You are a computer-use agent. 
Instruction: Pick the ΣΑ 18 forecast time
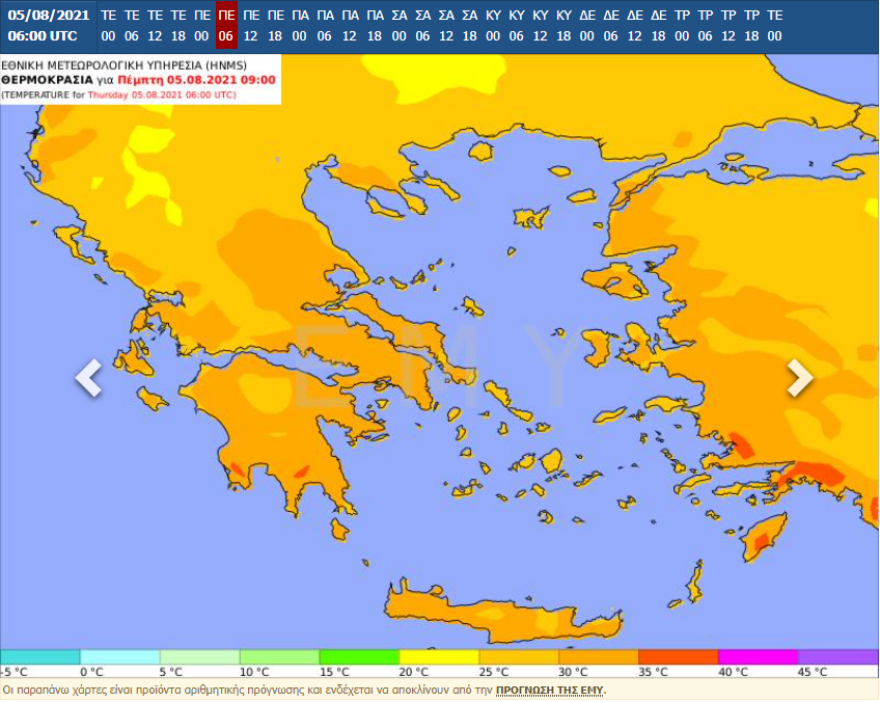pyautogui.click(x=470, y=26)
